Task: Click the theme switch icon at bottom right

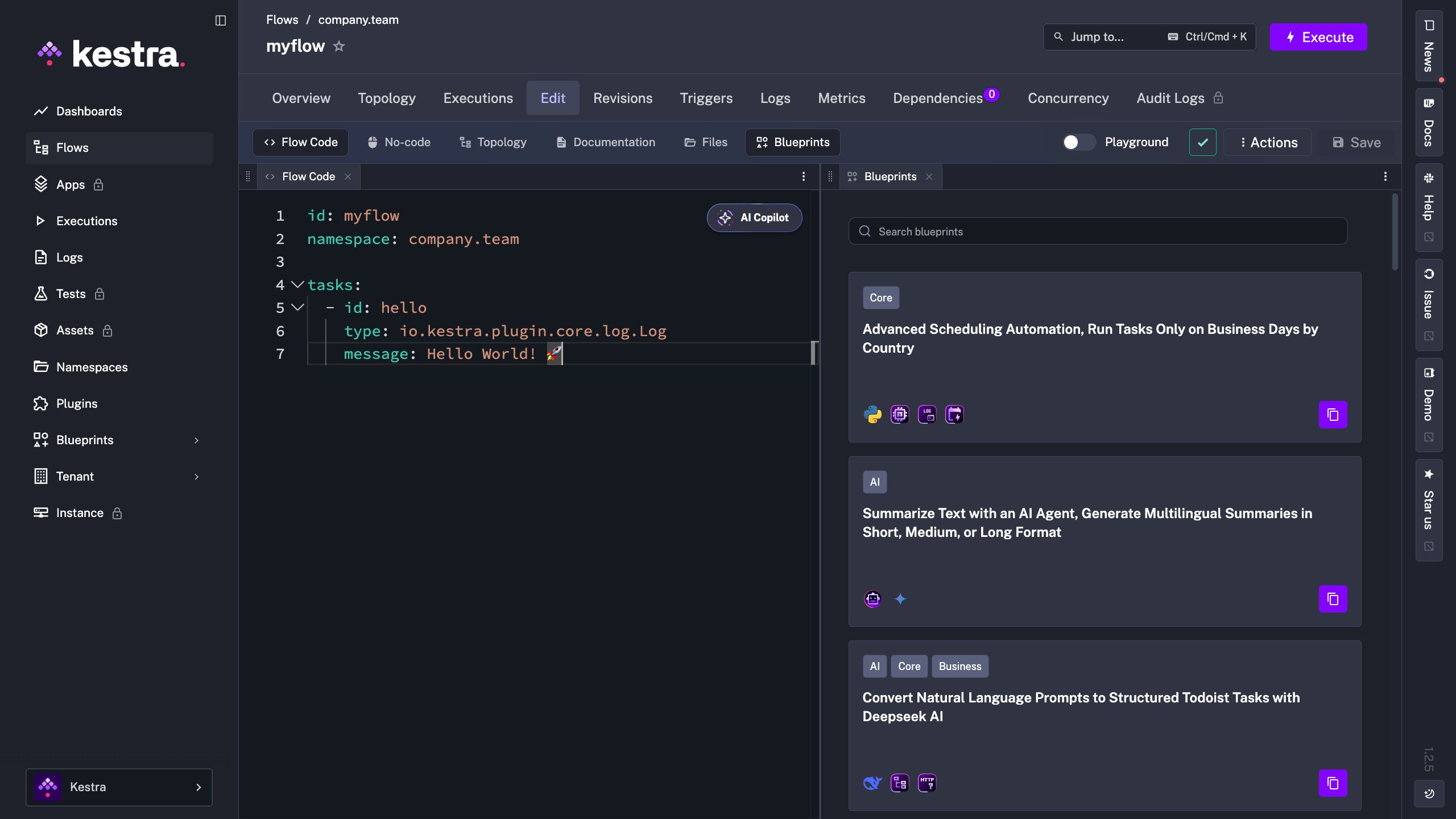Action: point(1429,793)
